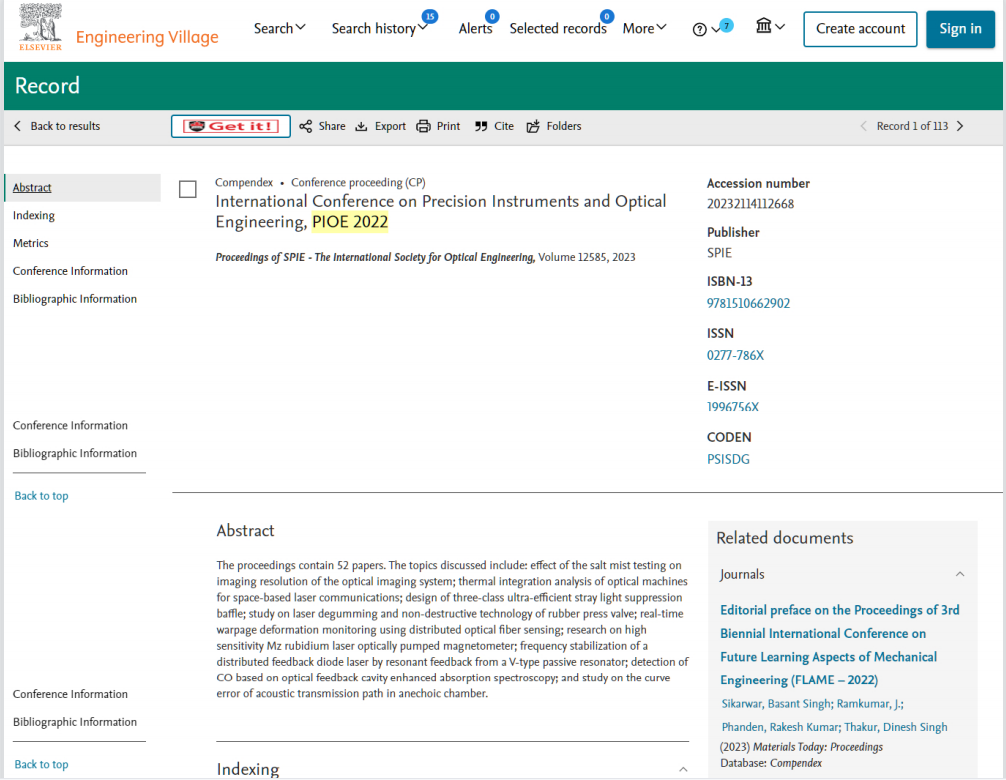
Task: Click author Phanden, Rakesh Kumar
Action: [x=780, y=727]
